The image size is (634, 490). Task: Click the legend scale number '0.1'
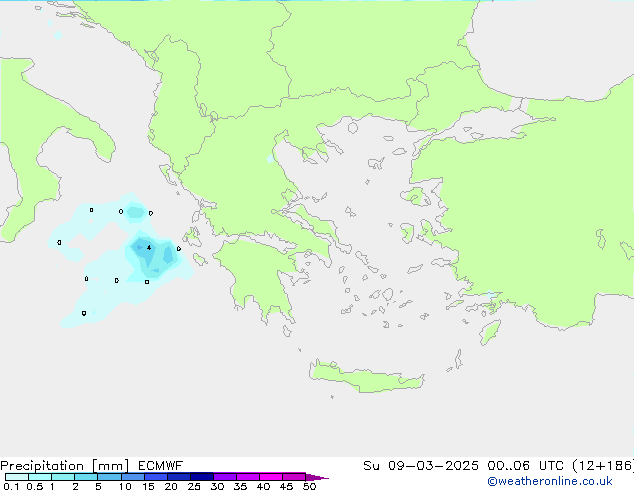[x=11, y=486]
